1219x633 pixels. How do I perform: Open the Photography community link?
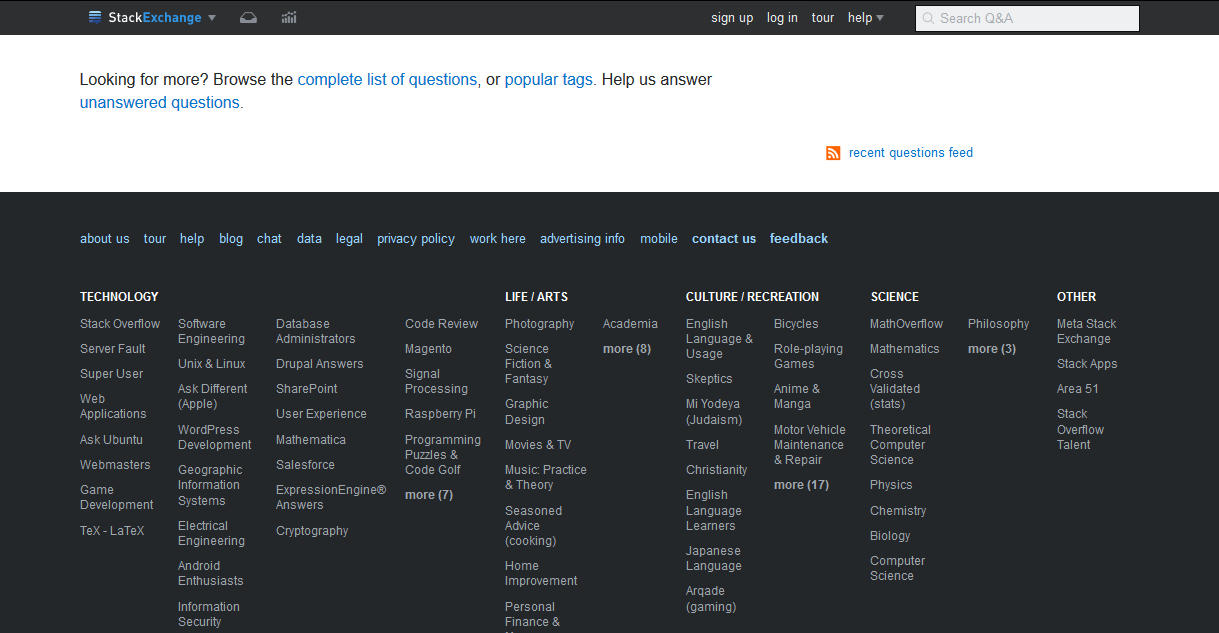pyautogui.click(x=539, y=323)
